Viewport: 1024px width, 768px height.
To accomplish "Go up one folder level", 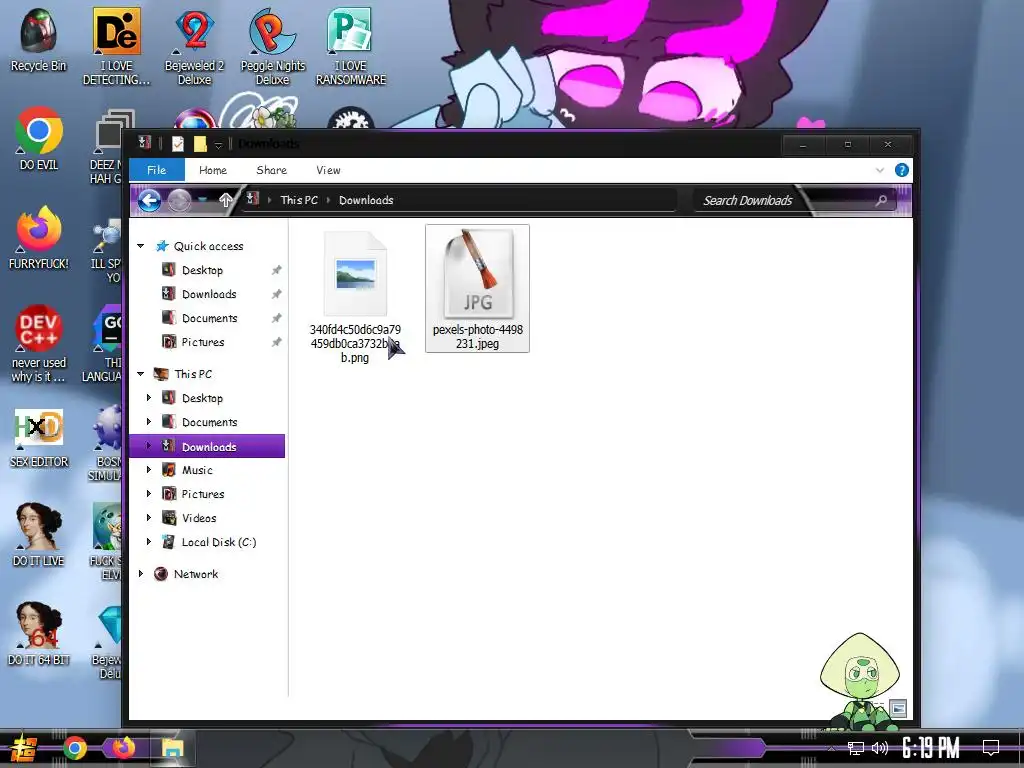I will pyautogui.click(x=225, y=200).
